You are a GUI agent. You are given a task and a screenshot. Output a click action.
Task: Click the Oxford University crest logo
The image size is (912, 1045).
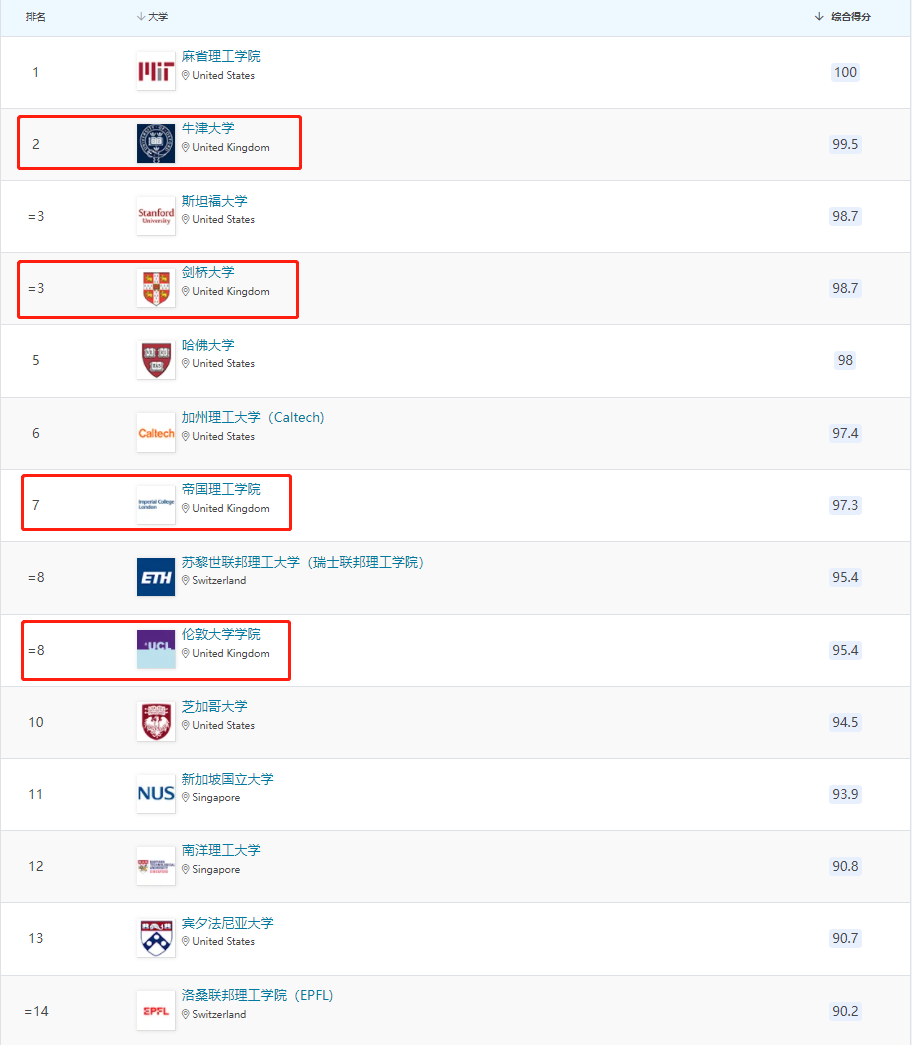tap(156, 143)
